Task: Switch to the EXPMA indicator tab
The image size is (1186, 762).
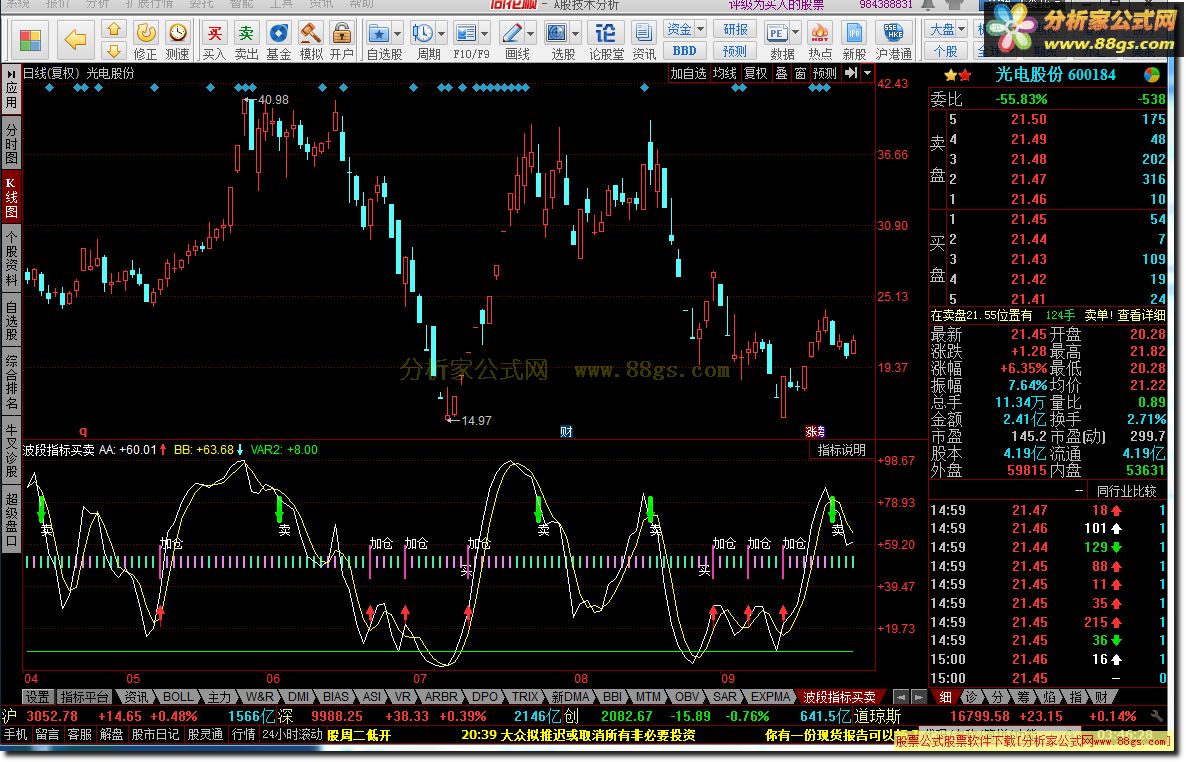Action: coord(770,697)
